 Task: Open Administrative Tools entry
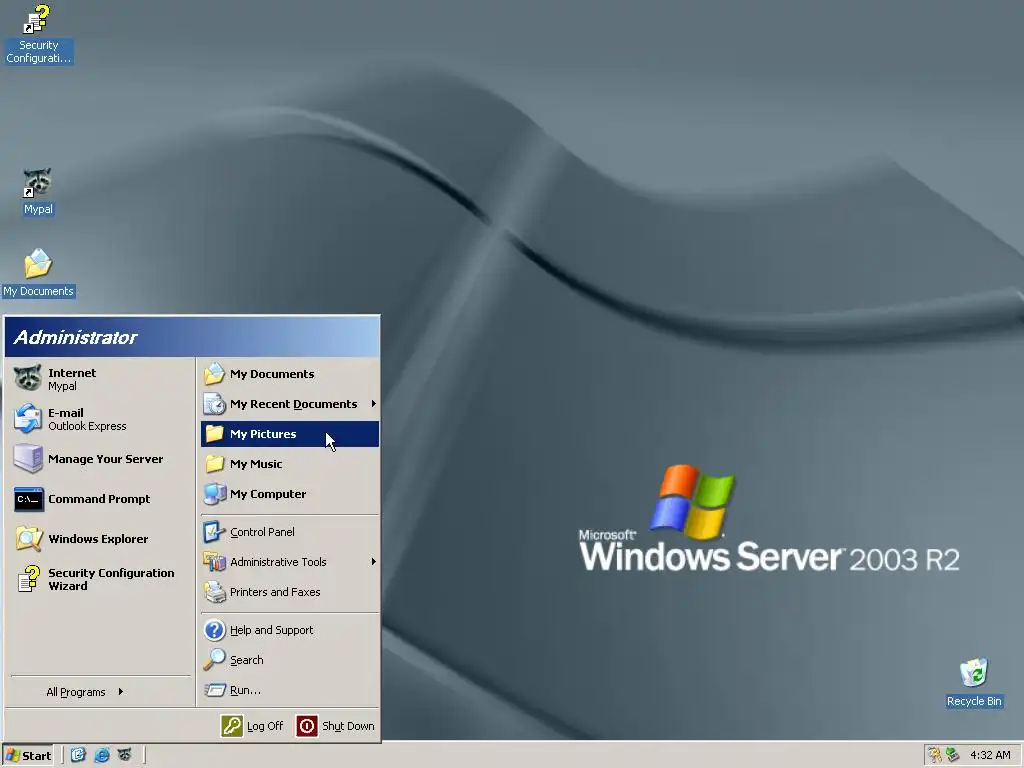click(x=290, y=562)
